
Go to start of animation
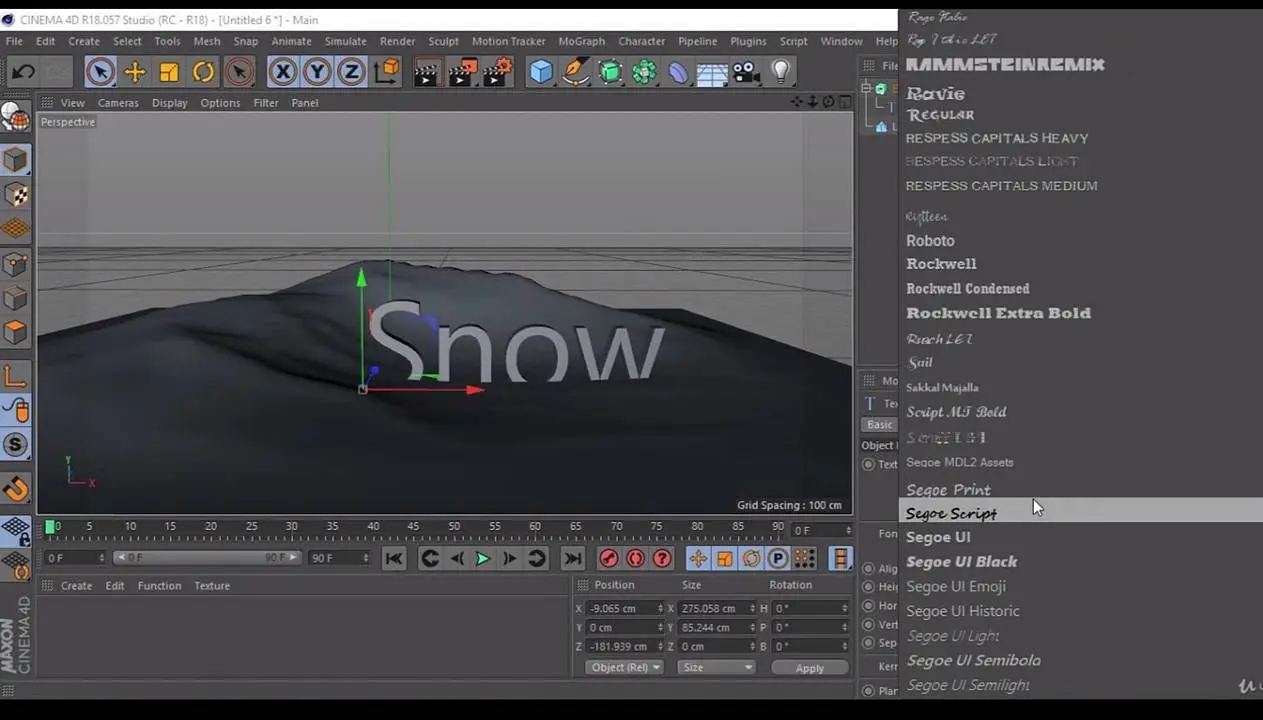(393, 558)
